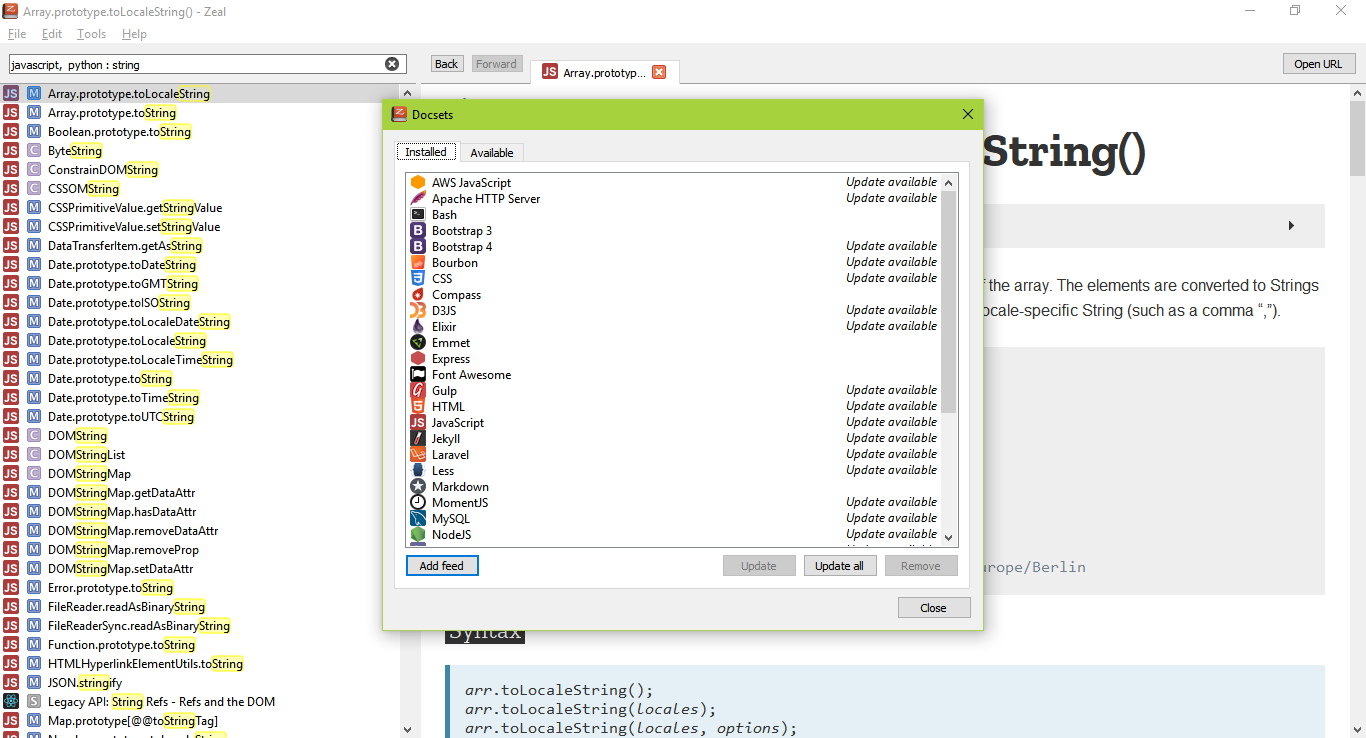The height and width of the screenshot is (738, 1366).
Task: Select the Express docset icon
Action: [418, 359]
